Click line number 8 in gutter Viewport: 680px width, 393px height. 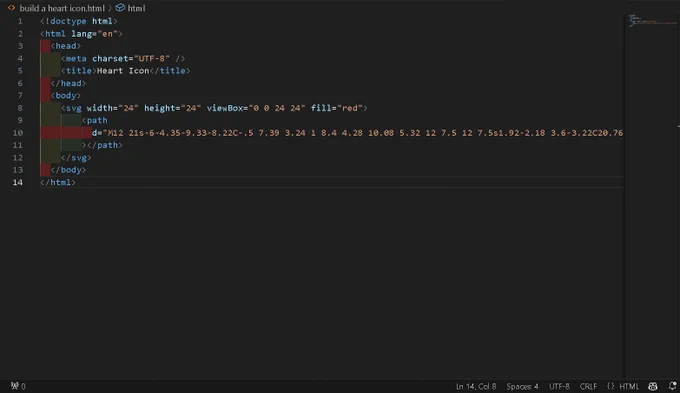20,108
